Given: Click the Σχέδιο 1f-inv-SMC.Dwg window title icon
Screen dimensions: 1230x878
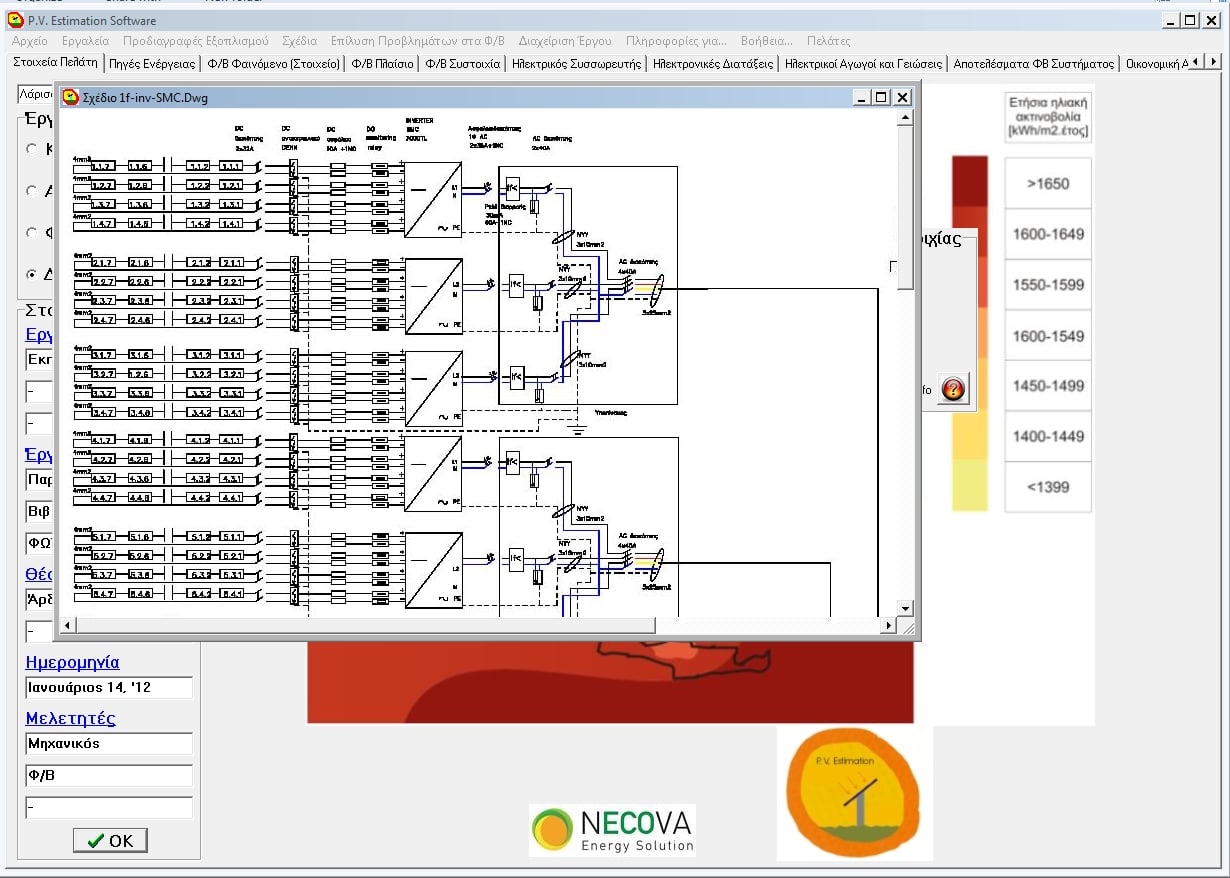Looking at the screenshot, I should 70,97.
